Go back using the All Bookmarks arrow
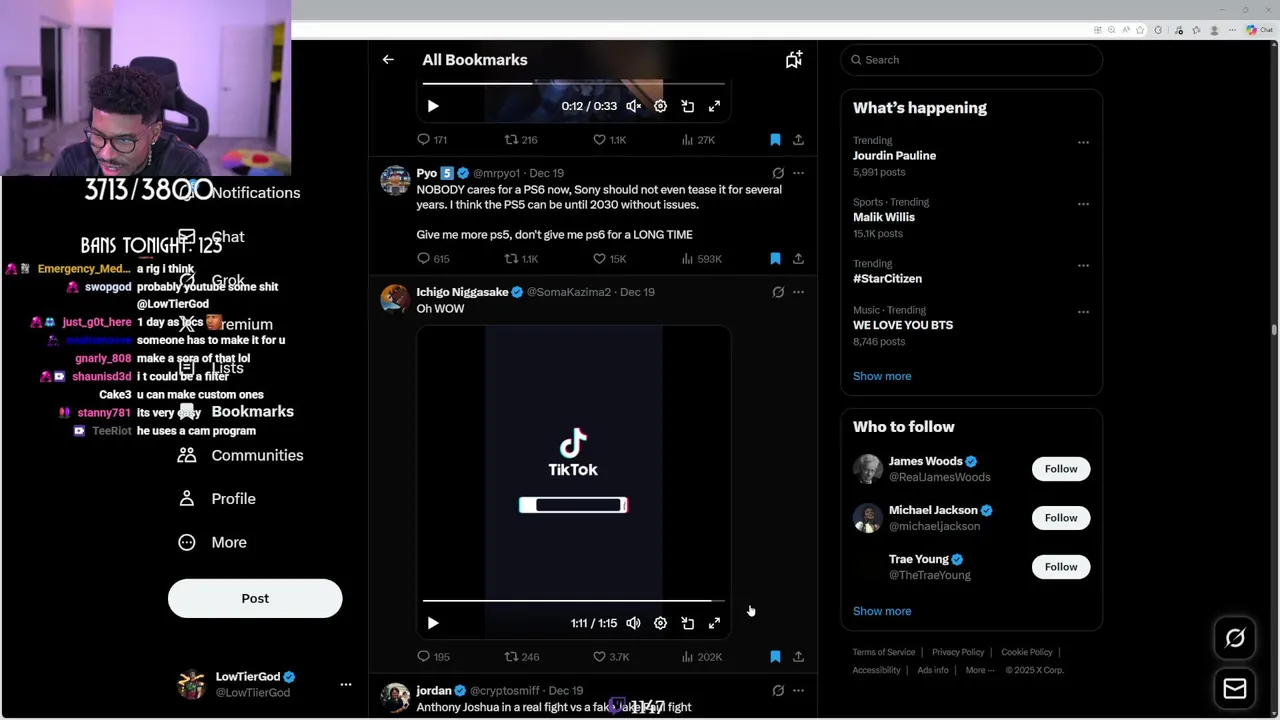This screenshot has height=720, width=1280. pos(388,60)
